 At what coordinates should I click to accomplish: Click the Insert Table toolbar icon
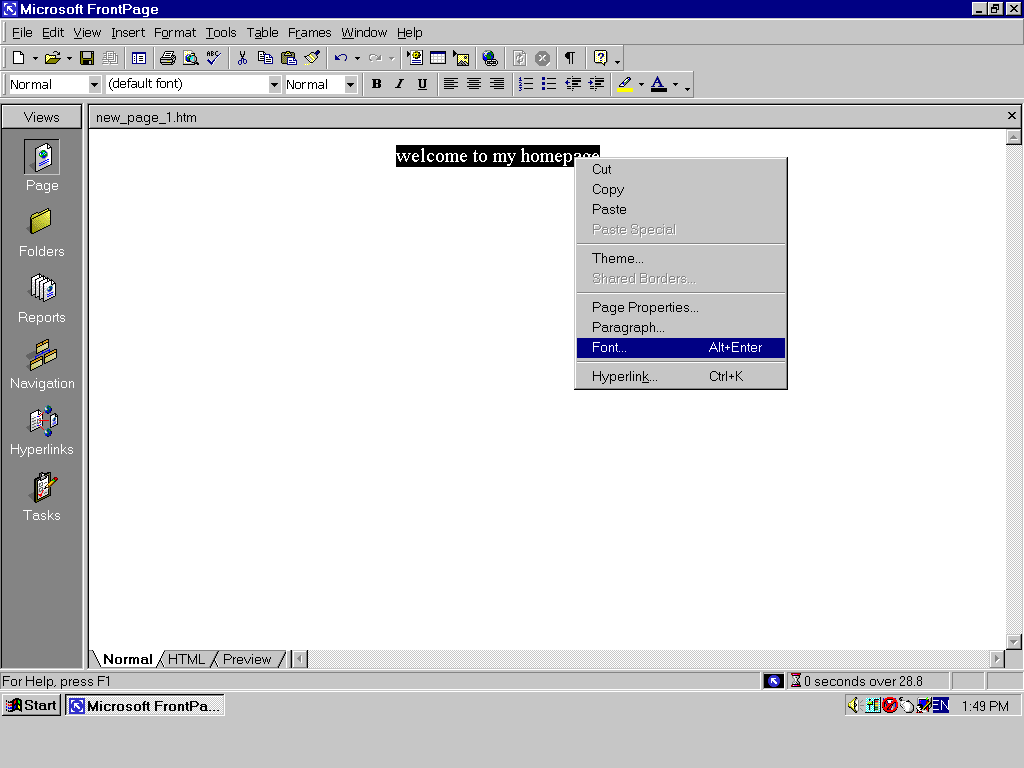click(x=438, y=58)
